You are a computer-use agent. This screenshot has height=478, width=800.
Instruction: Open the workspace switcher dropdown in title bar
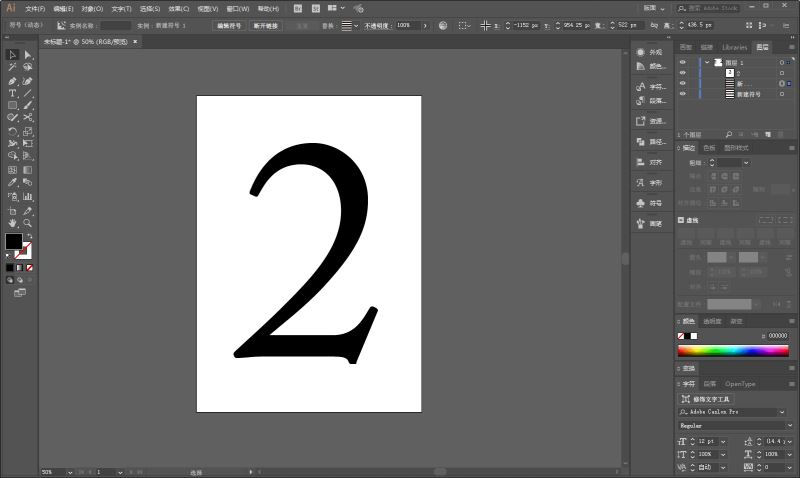(x=654, y=8)
